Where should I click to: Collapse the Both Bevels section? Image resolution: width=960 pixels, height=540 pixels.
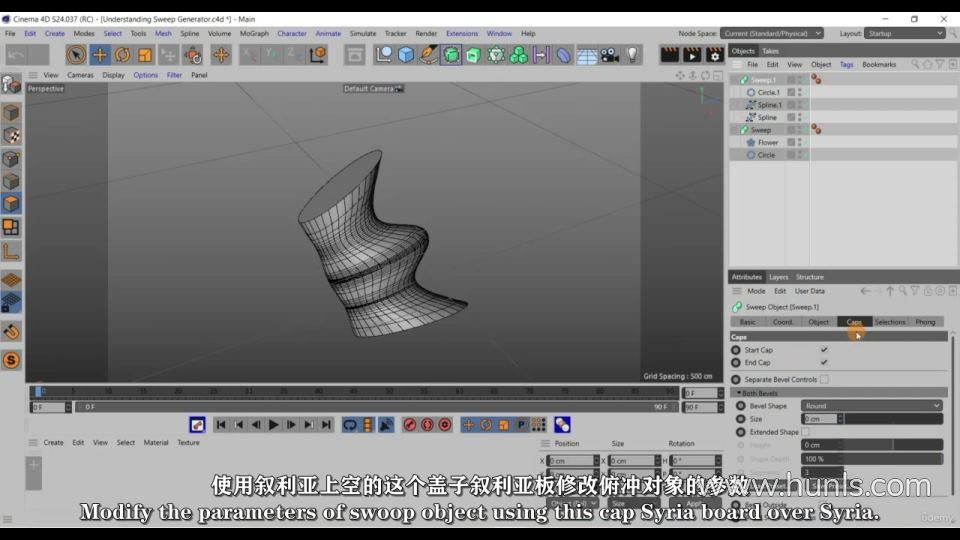click(x=739, y=393)
